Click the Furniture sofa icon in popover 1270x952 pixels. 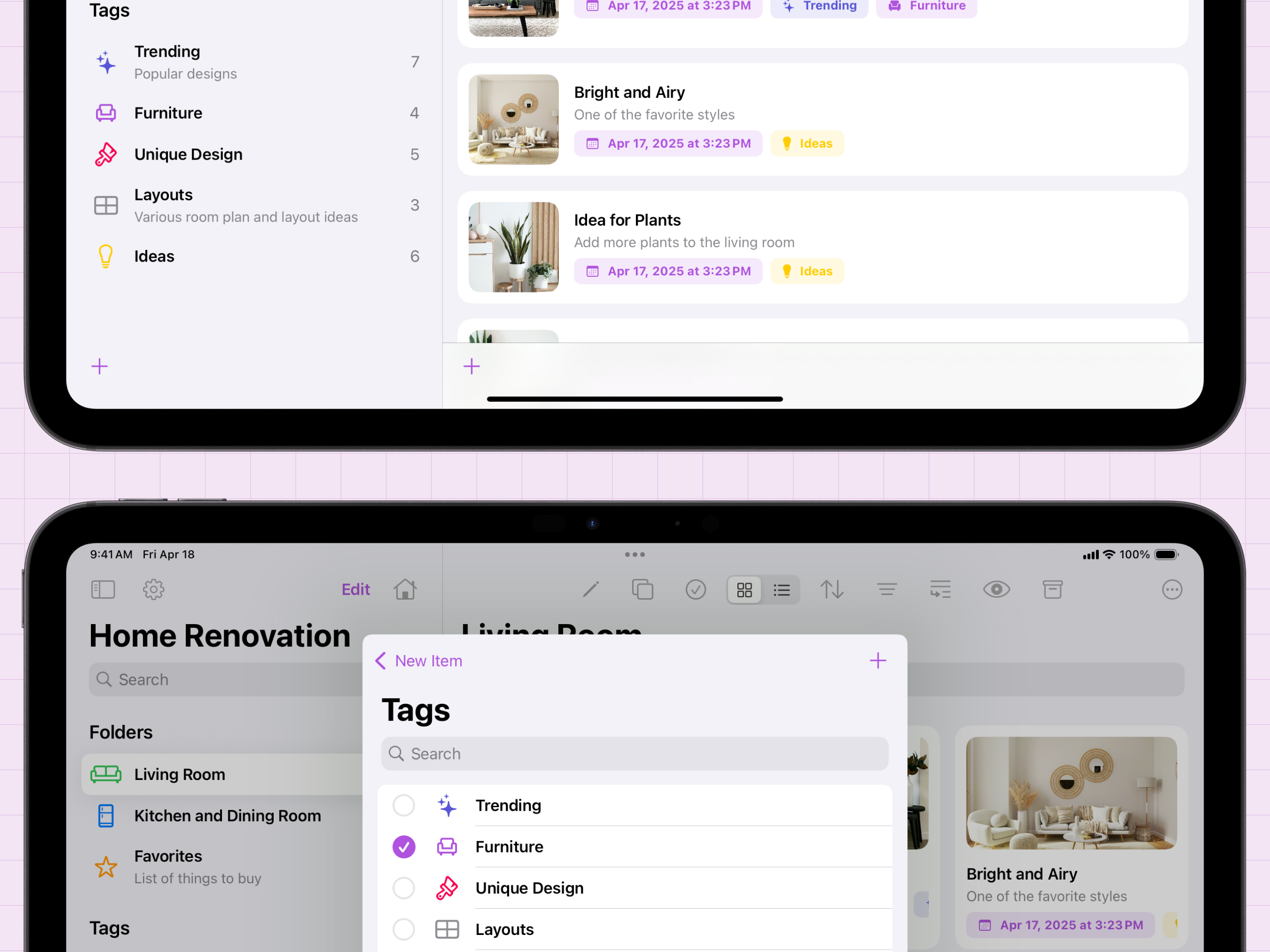447,846
